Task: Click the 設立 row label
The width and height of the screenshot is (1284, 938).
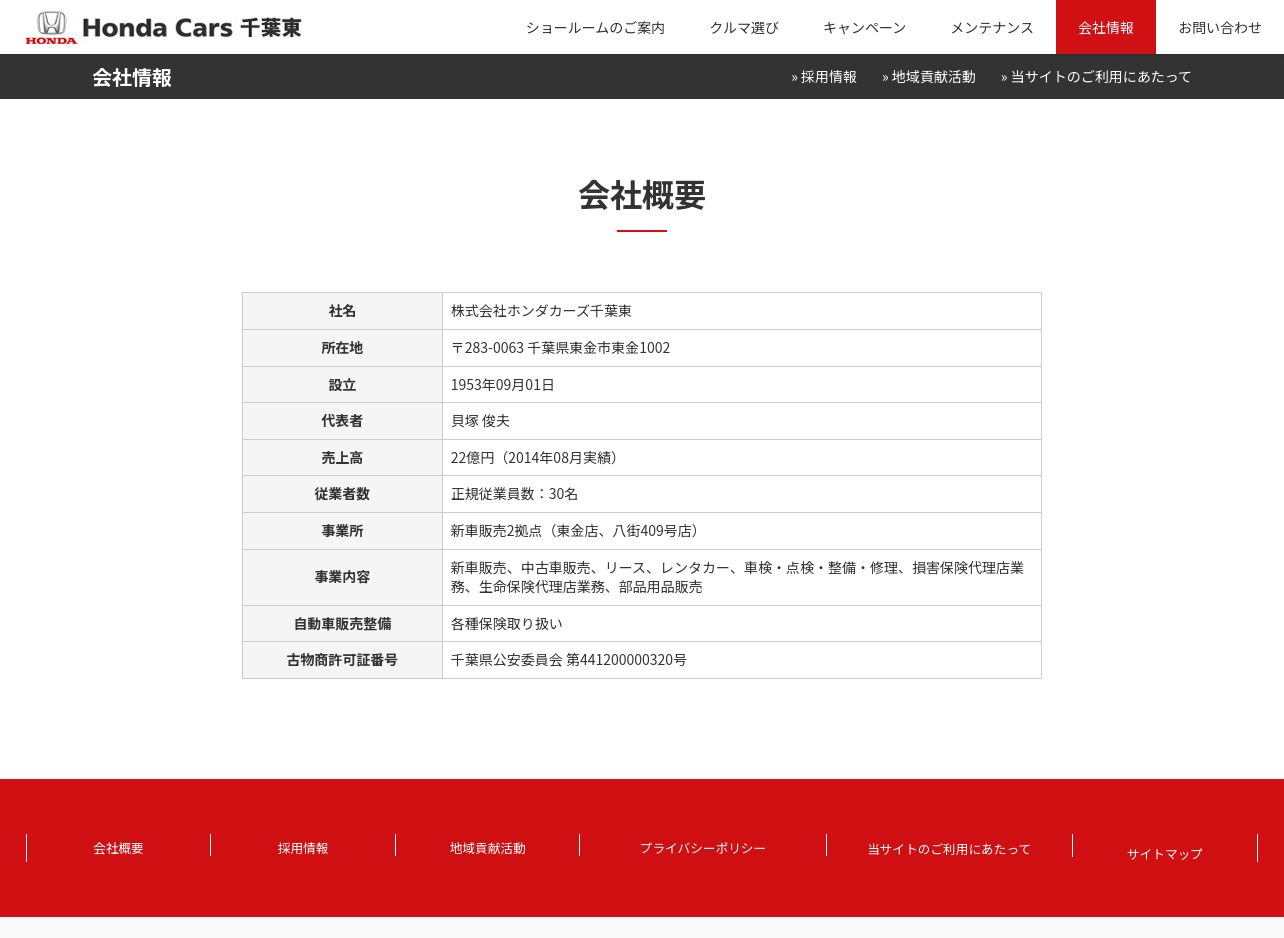Action: click(x=342, y=385)
